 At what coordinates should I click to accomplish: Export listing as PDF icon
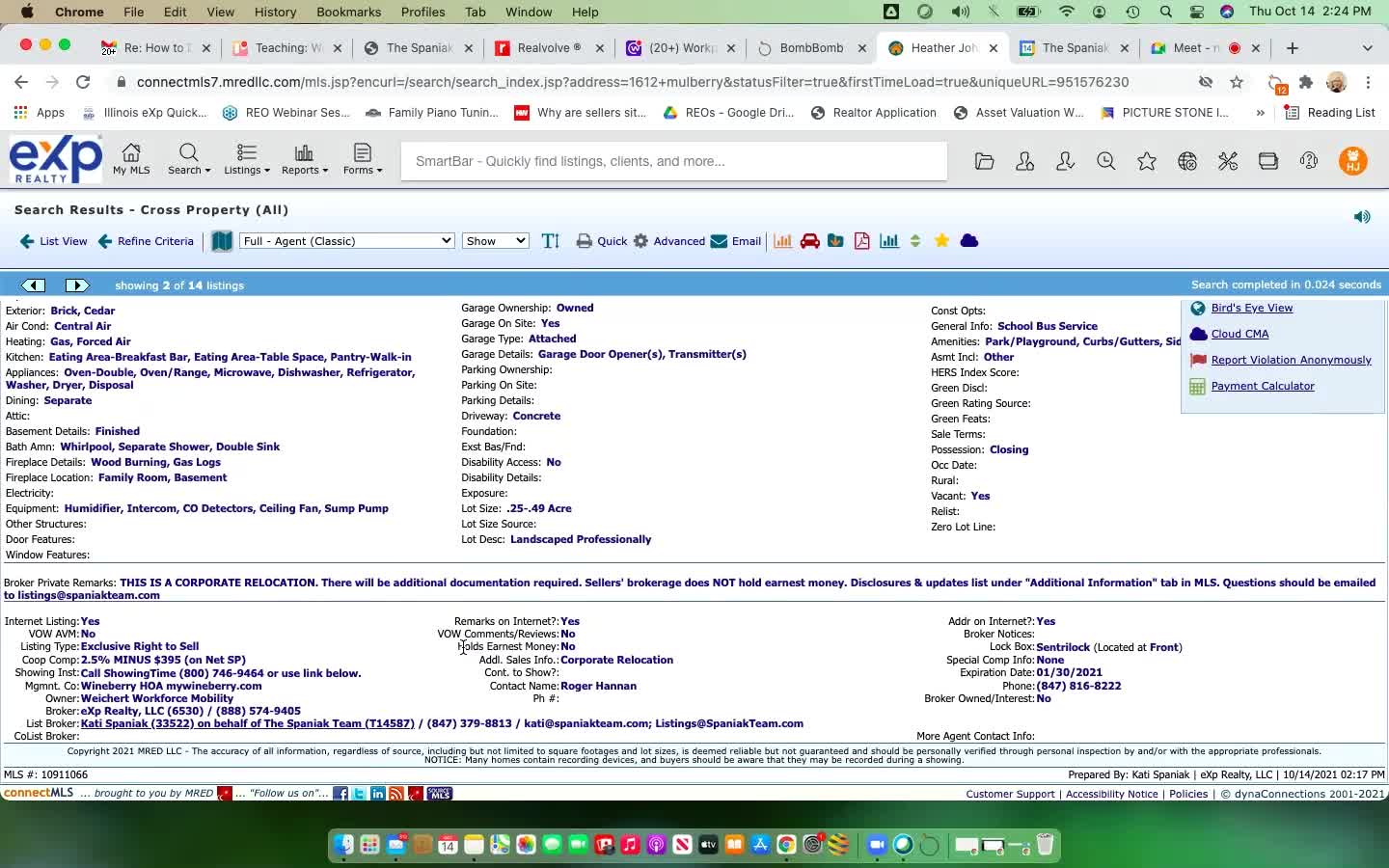pyautogui.click(x=861, y=241)
